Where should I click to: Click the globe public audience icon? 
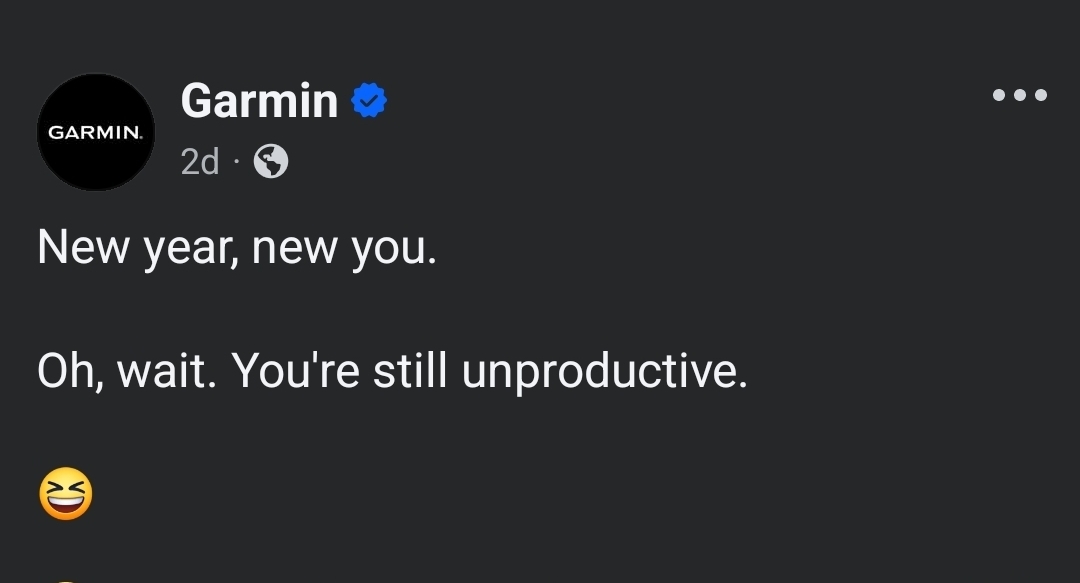271,161
